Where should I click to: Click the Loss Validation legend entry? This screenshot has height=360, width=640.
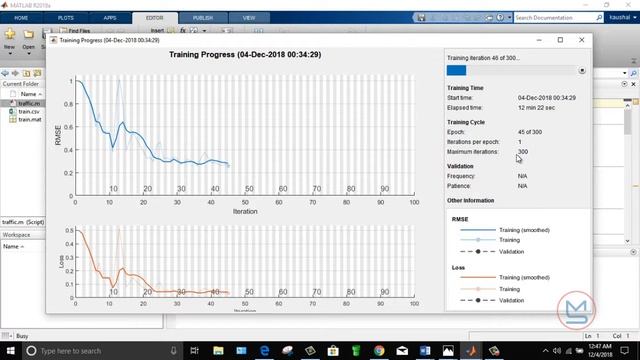pyautogui.click(x=492, y=300)
